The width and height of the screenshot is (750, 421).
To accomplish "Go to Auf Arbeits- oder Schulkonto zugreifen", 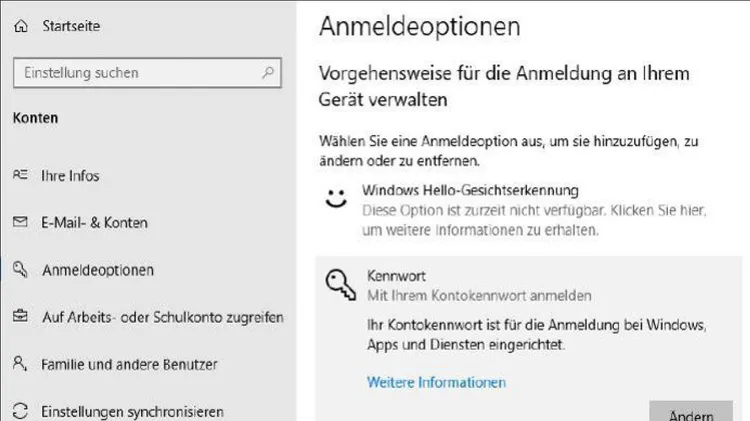I will point(163,317).
